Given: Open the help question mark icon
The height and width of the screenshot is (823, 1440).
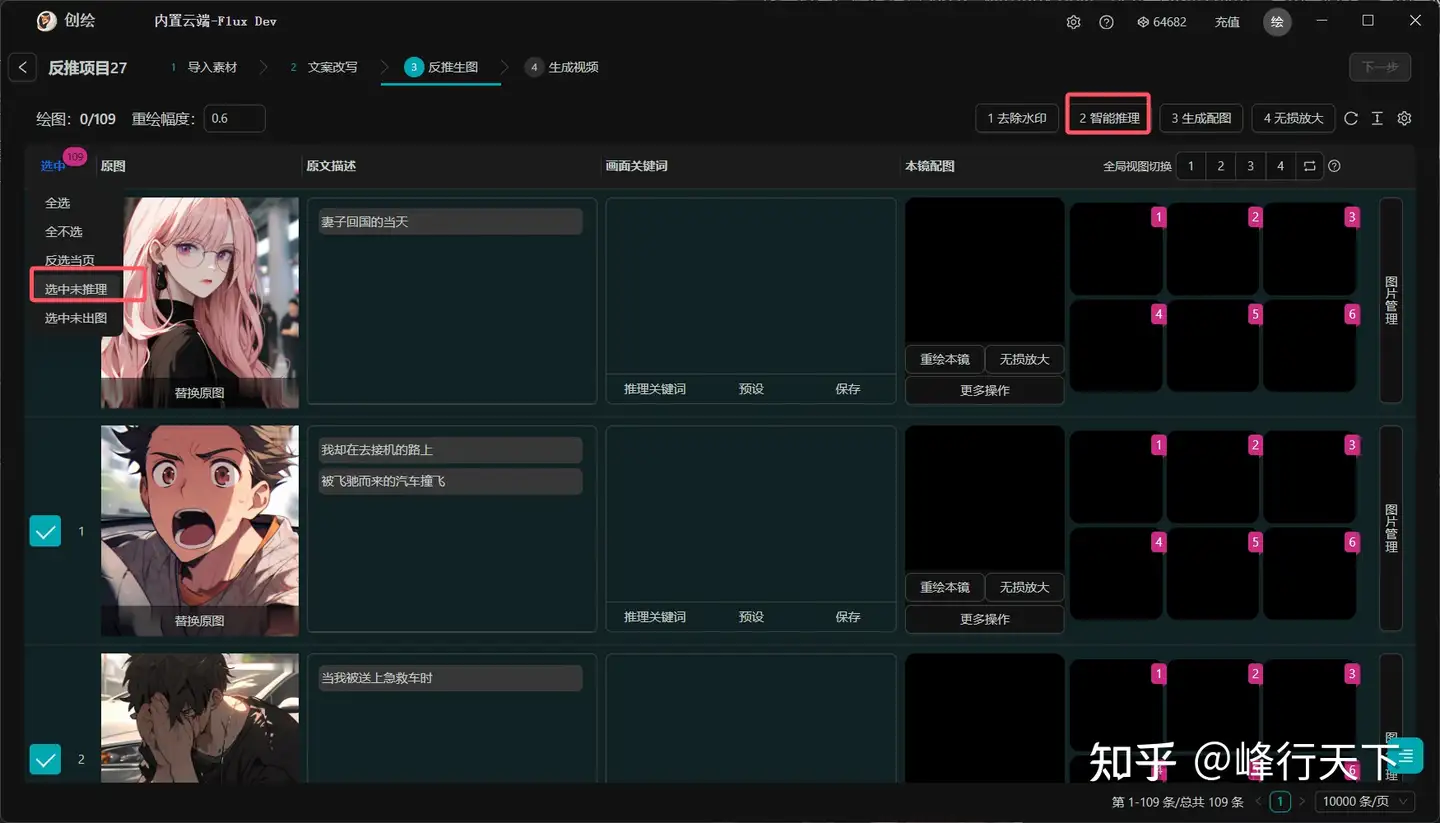Looking at the screenshot, I should coord(1106,22).
